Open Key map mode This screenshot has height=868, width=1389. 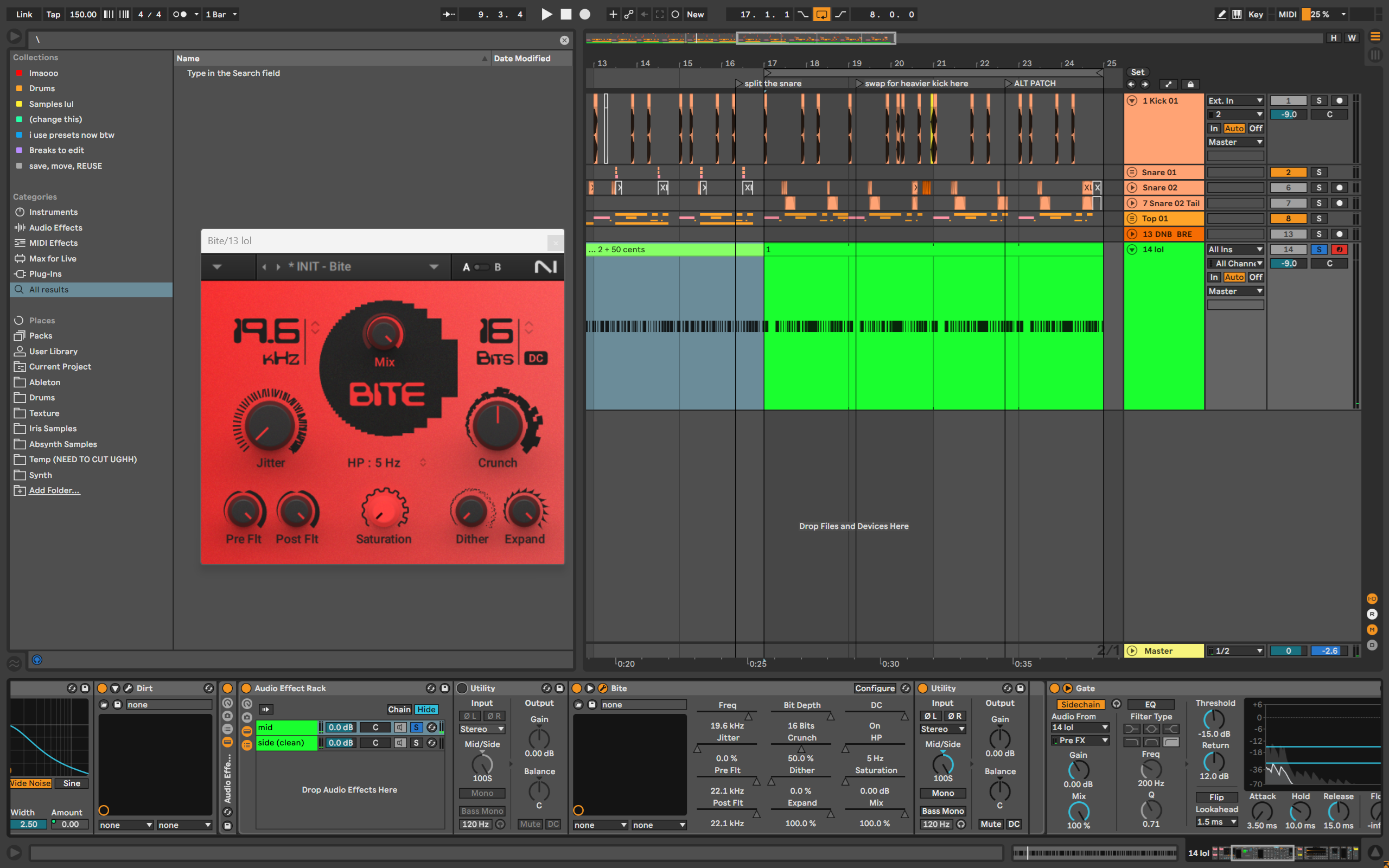[x=1256, y=14]
